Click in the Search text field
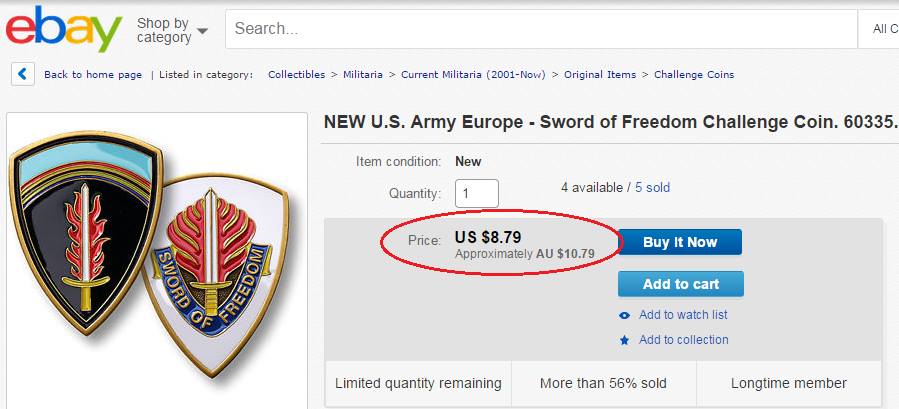 540,29
